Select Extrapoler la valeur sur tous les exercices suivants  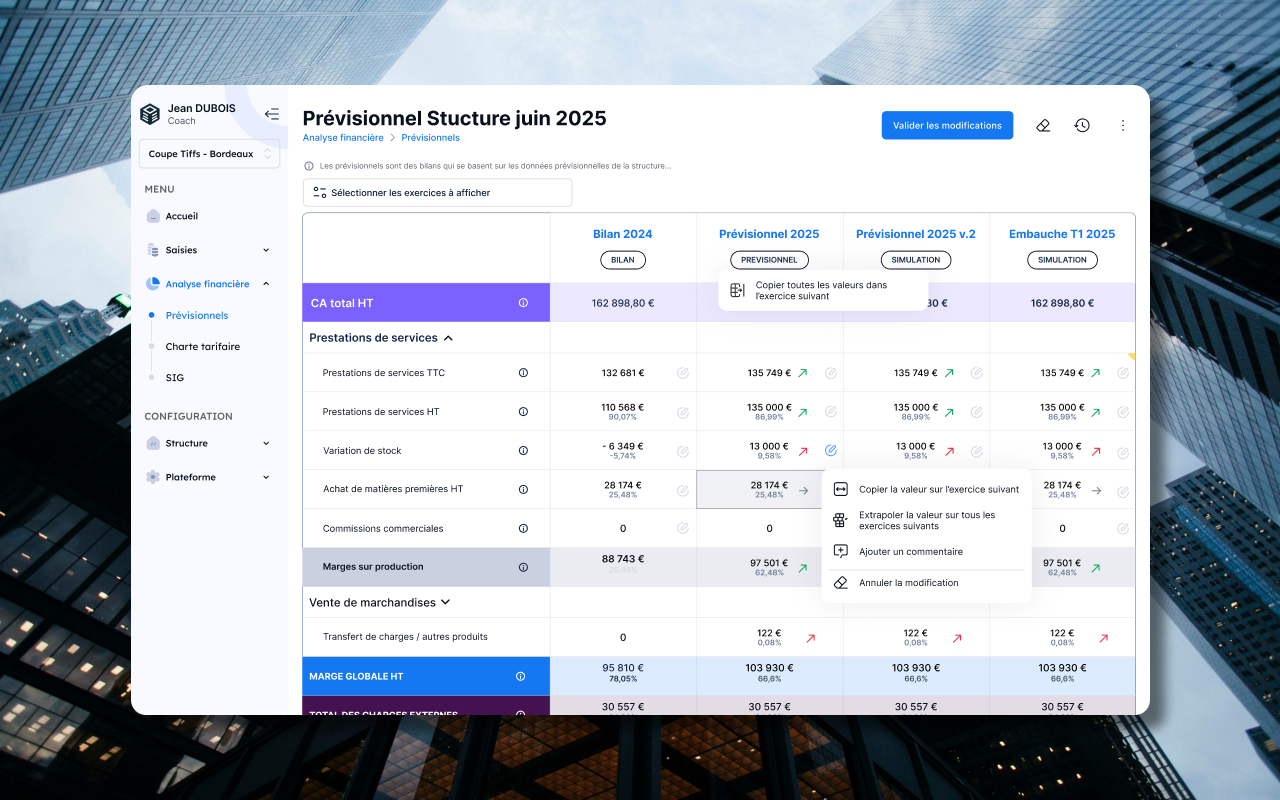point(926,520)
